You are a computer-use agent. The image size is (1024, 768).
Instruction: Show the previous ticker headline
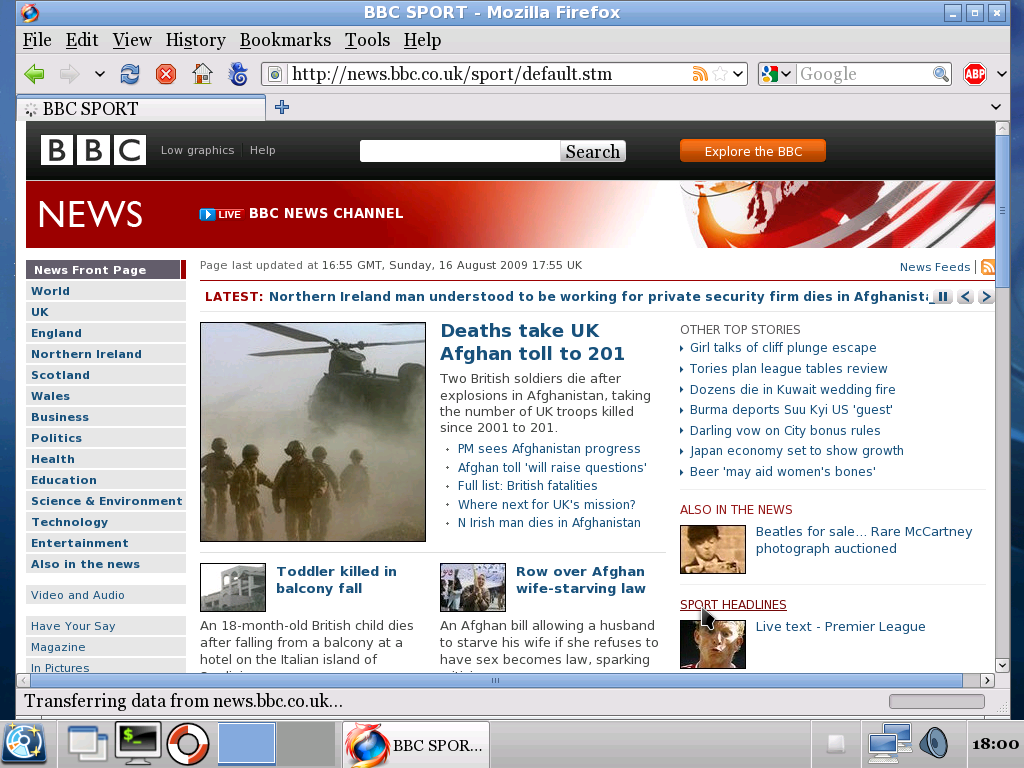pos(965,296)
